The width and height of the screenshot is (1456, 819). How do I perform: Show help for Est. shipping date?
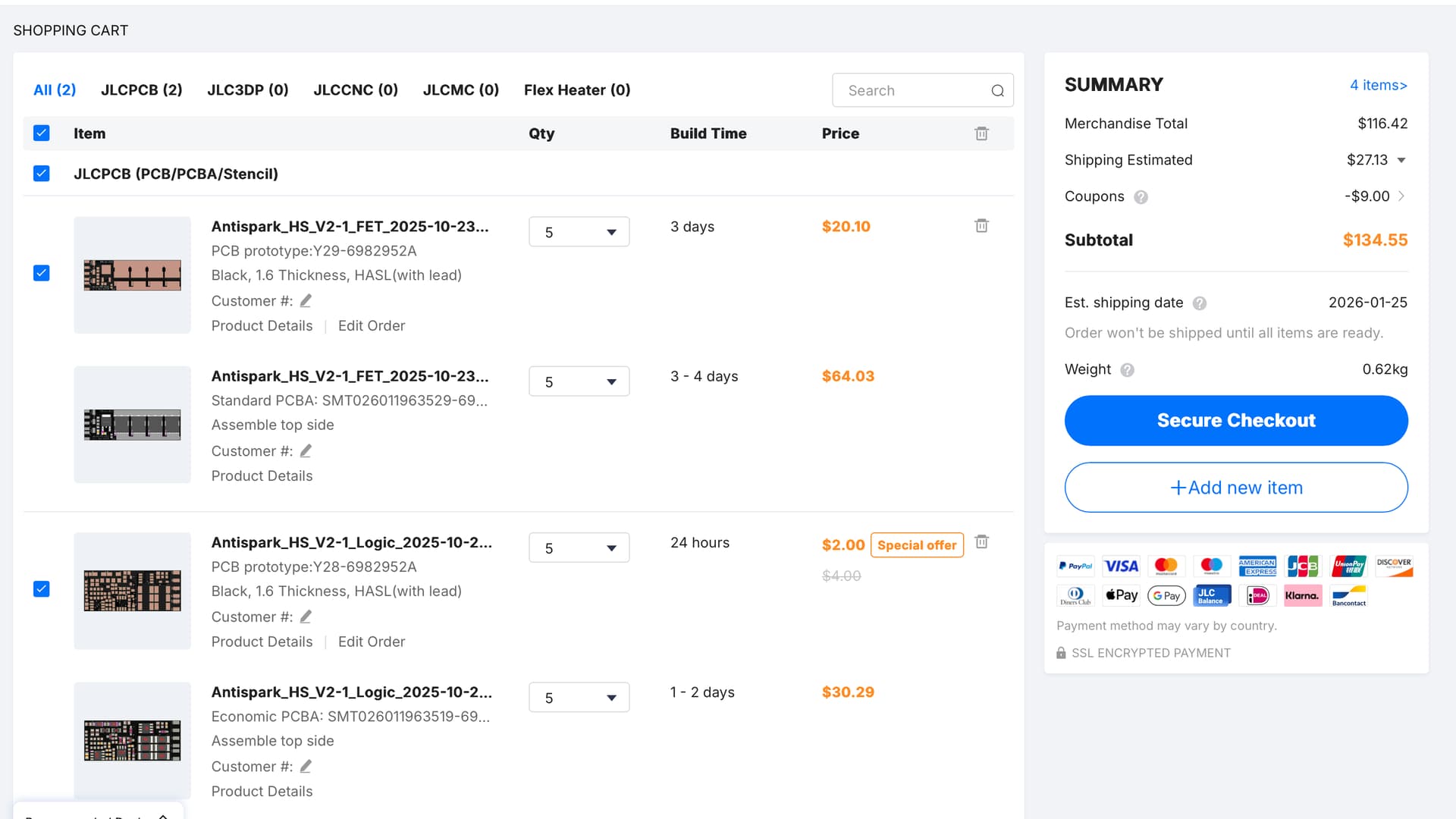(x=1199, y=303)
